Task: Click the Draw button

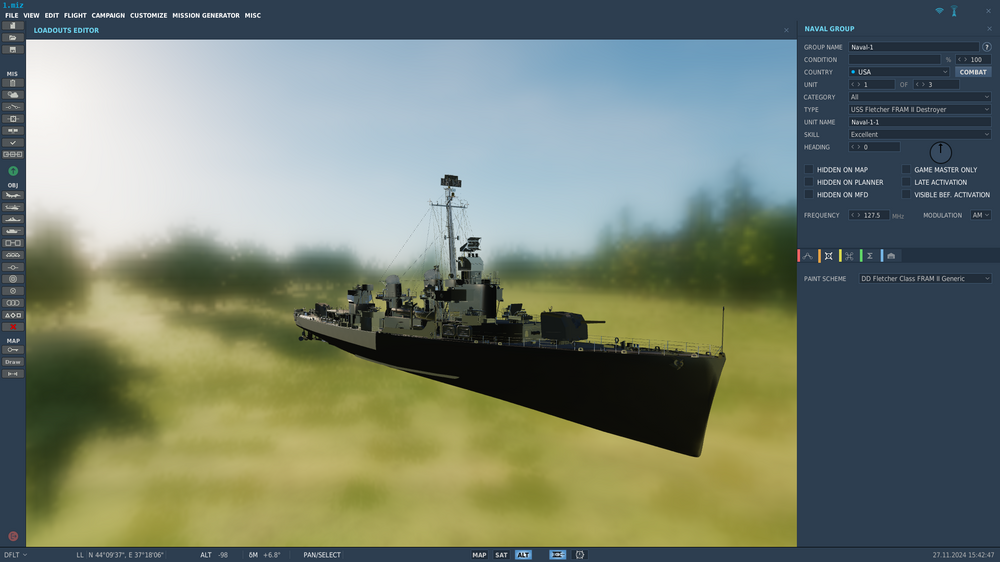Action: tap(13, 362)
